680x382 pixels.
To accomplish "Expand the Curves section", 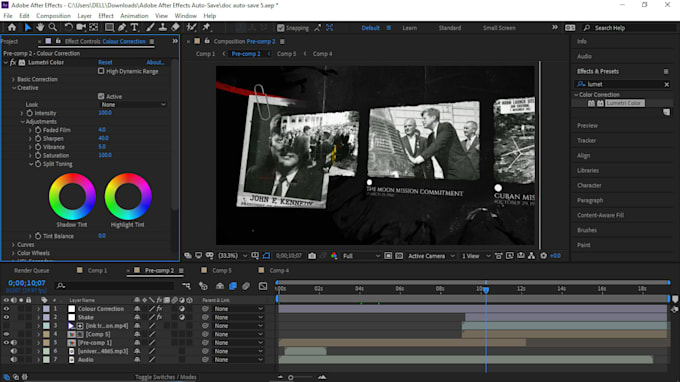I will tap(13, 245).
